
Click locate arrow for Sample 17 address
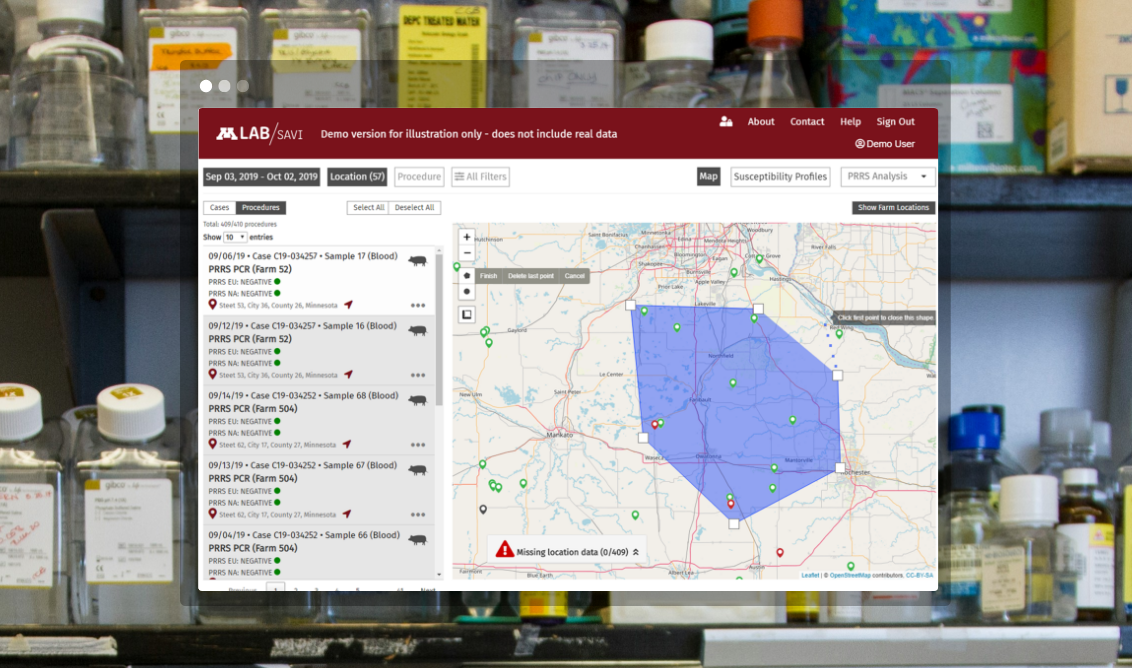(348, 305)
